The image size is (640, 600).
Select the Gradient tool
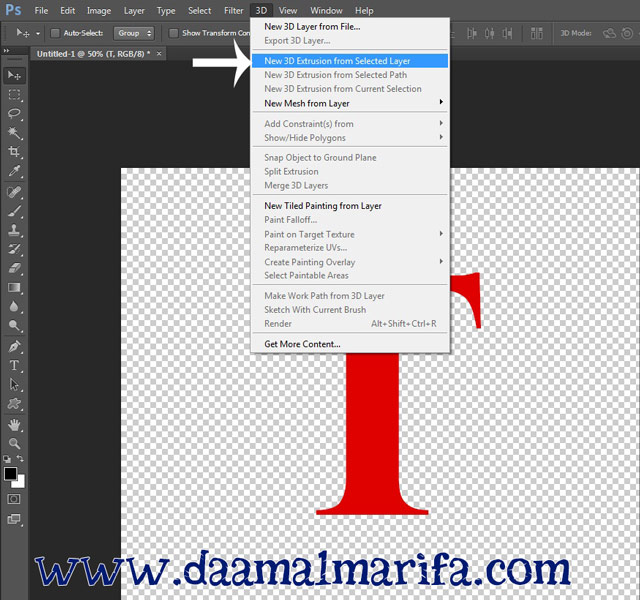tap(14, 287)
